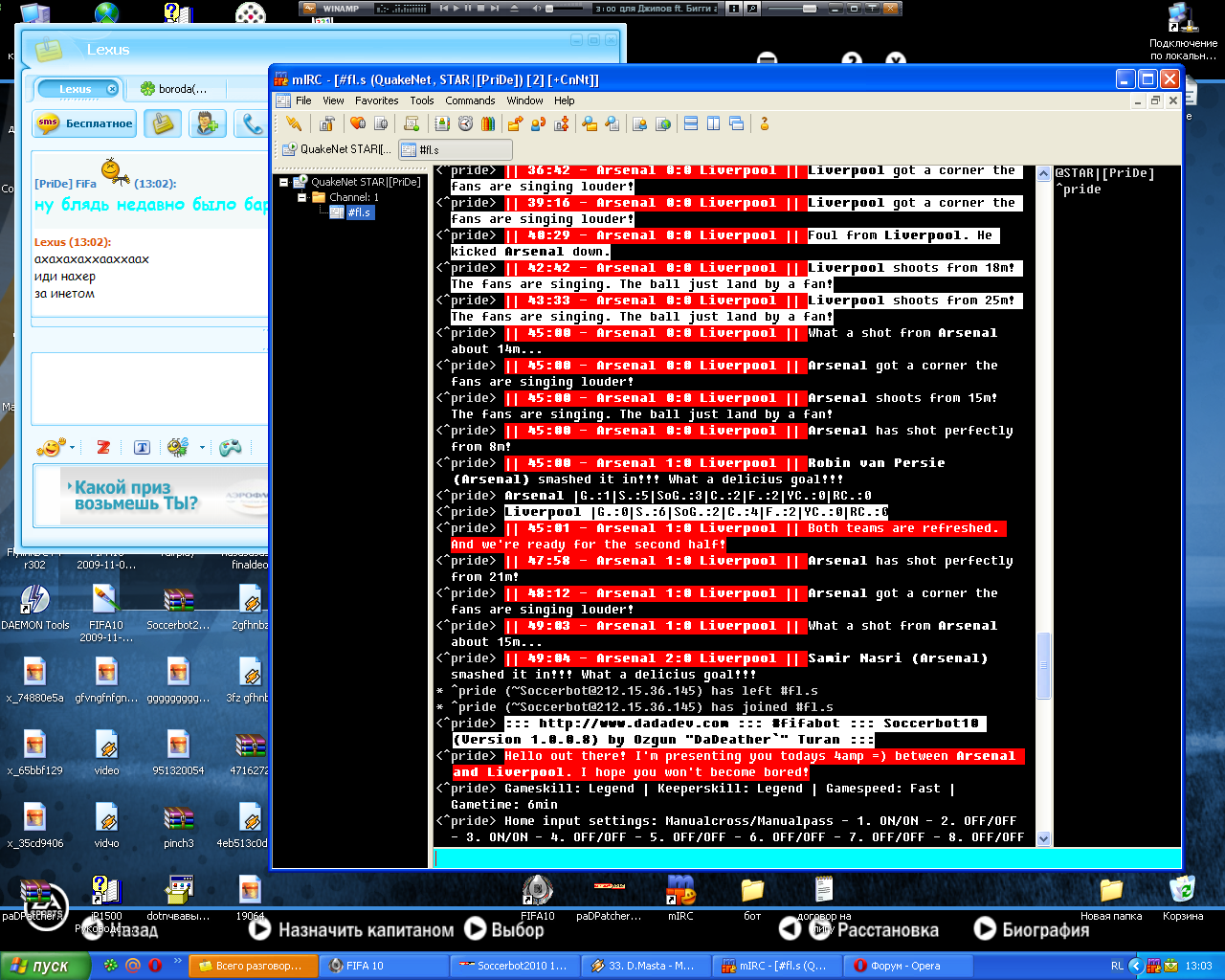Viewport: 1225px width, 980px height.
Task: Click the red Z icon in chat toolbar
Action: (103, 447)
